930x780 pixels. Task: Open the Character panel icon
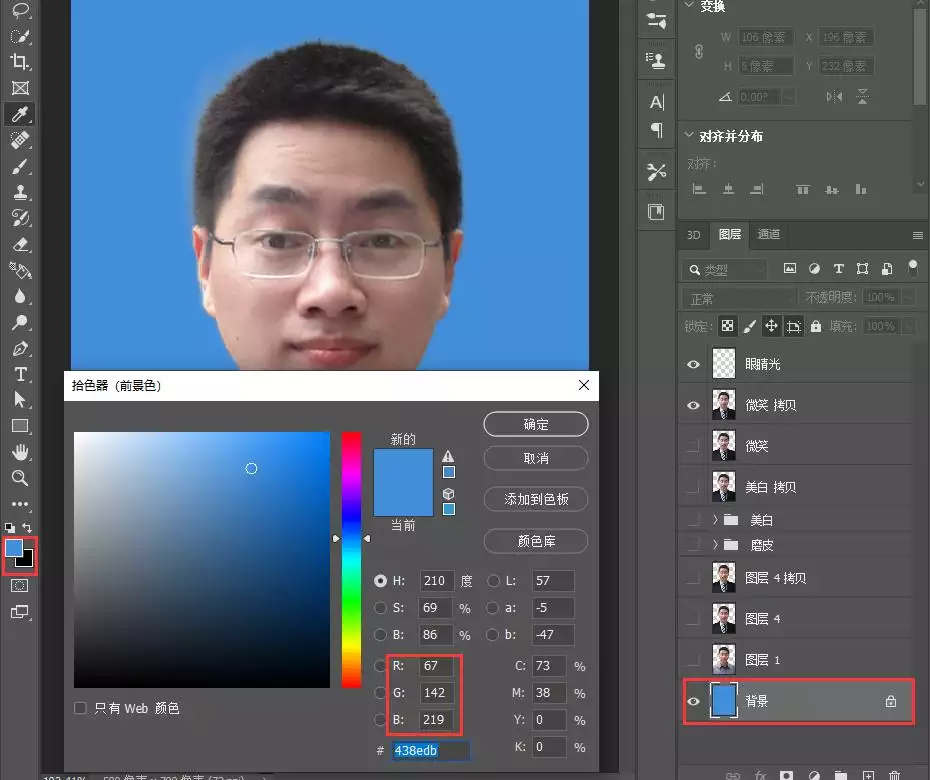click(657, 103)
